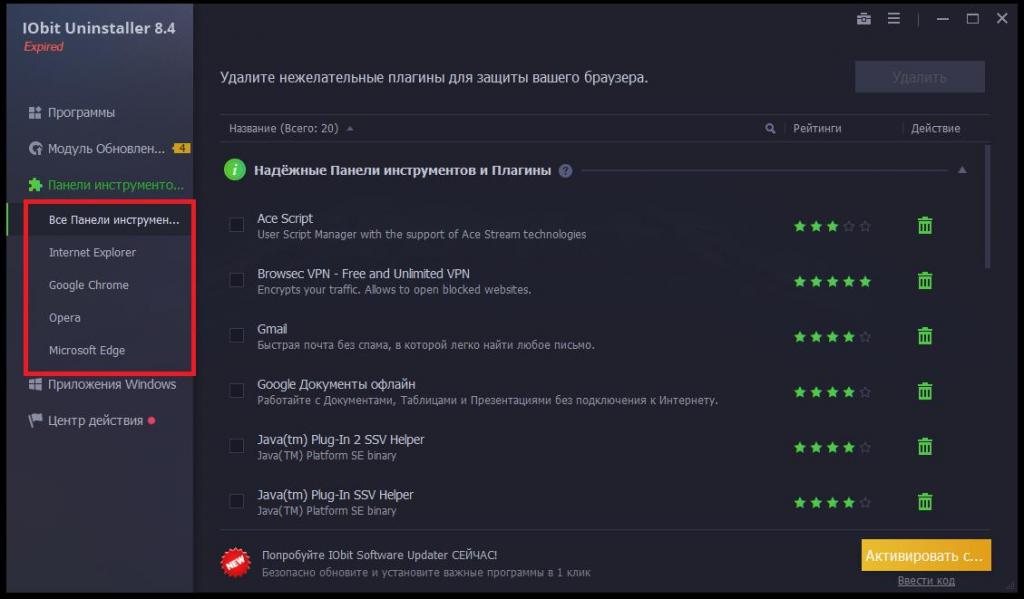The image size is (1024, 599).
Task: Open the hamburger options menu
Action: (x=893, y=18)
